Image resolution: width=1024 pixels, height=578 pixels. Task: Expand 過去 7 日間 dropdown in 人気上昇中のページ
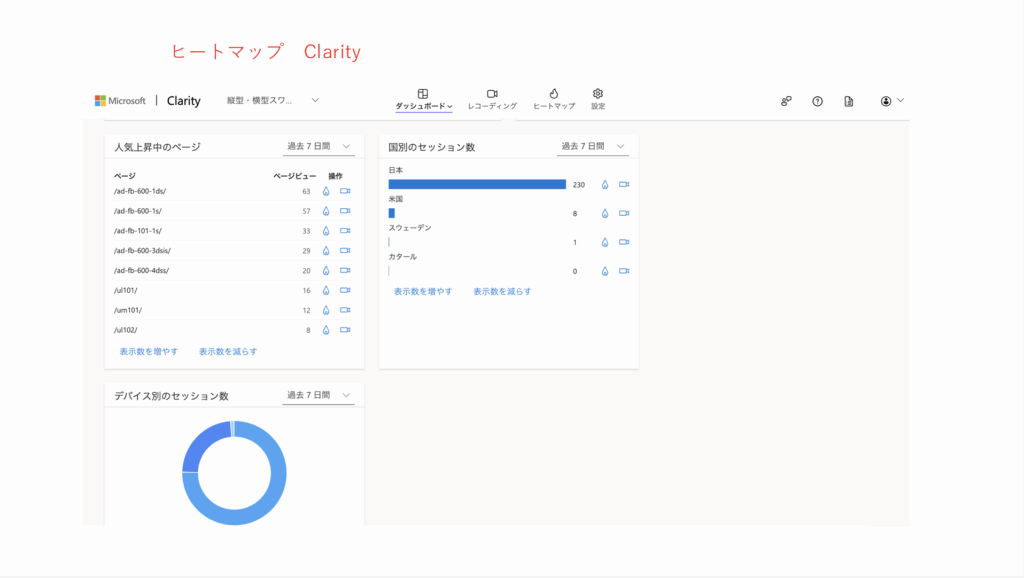click(319, 146)
